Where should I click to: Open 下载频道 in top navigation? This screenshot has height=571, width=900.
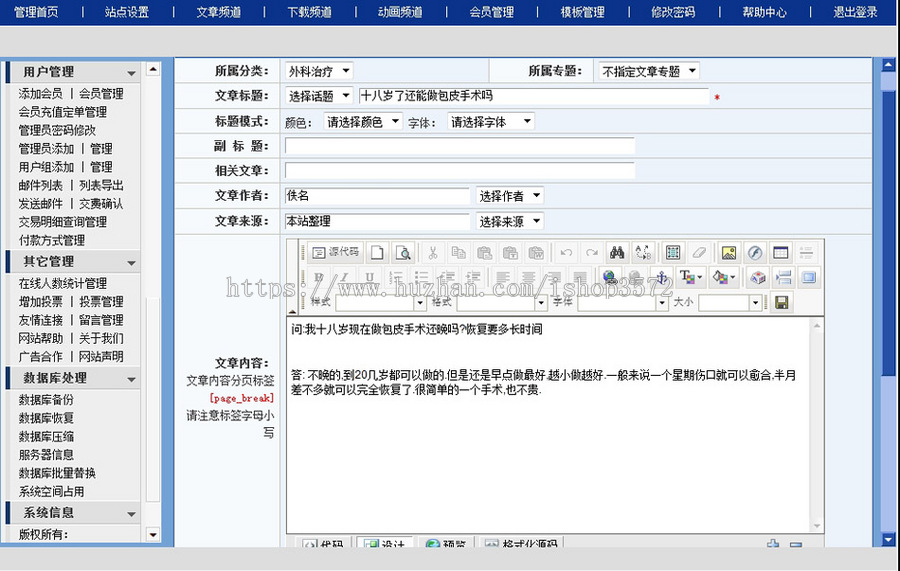pos(309,12)
